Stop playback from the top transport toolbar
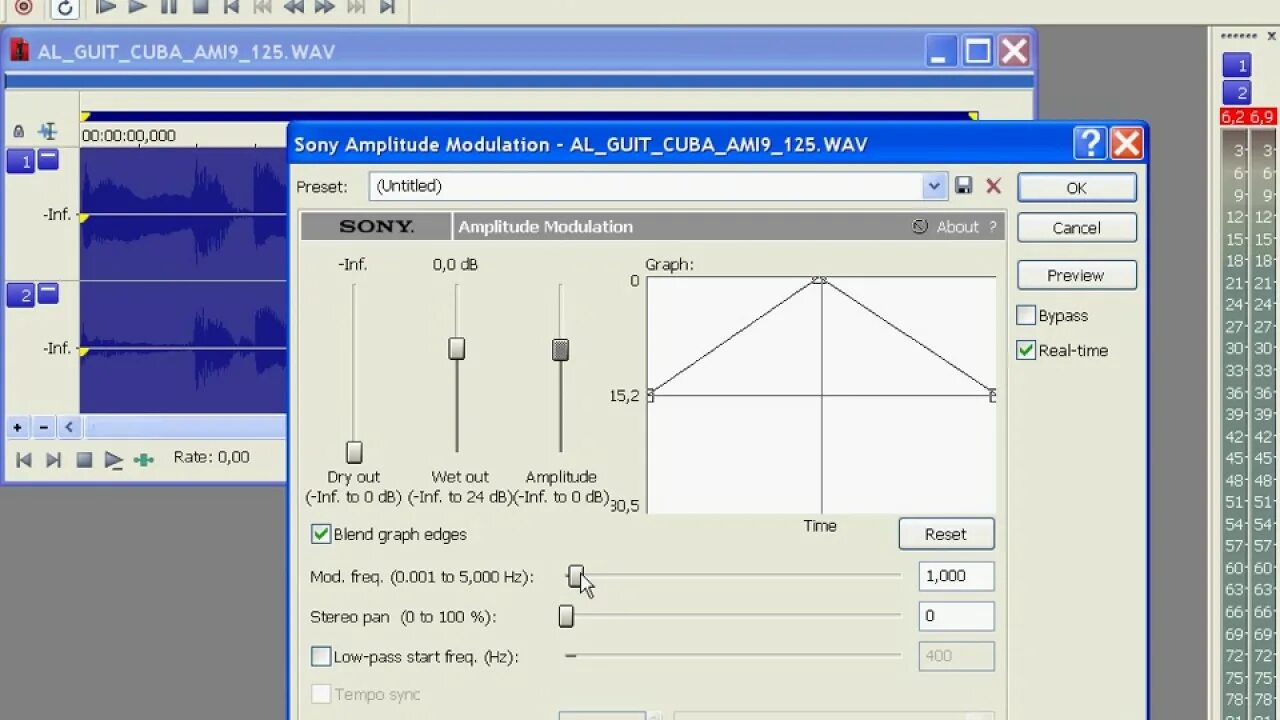The height and width of the screenshot is (720, 1280). pos(200,7)
